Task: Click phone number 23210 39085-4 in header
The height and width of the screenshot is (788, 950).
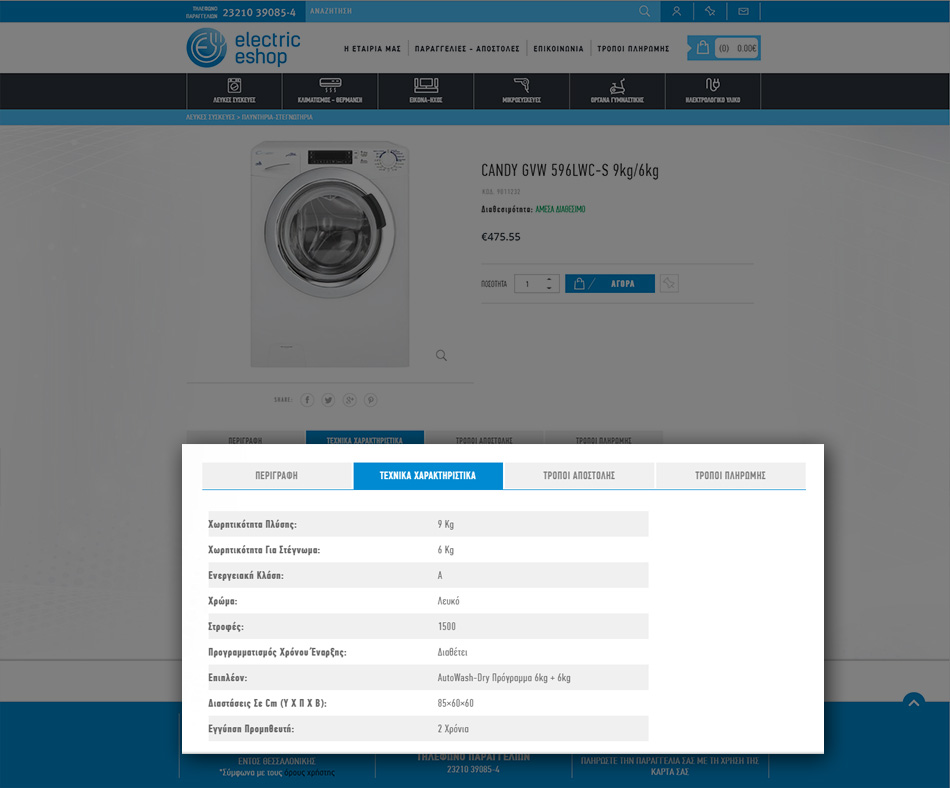Action: pos(259,12)
